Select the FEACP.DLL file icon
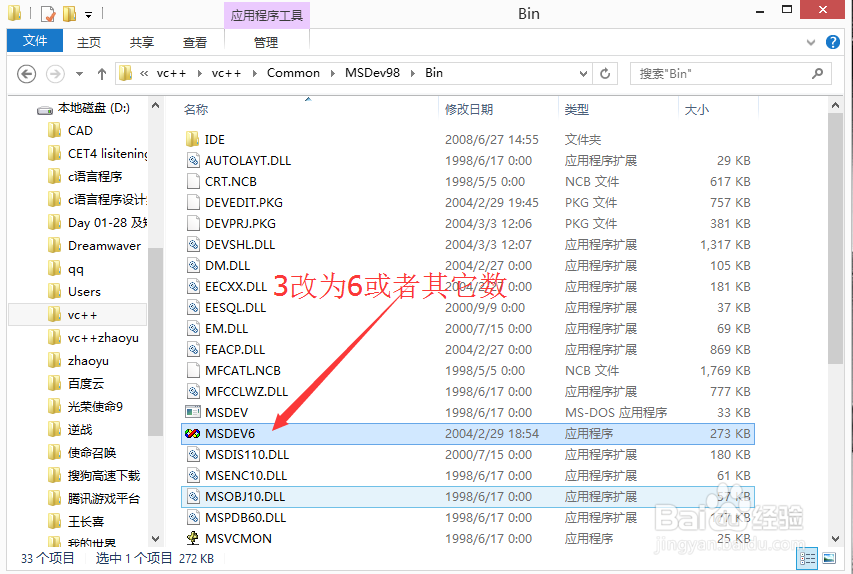The width and height of the screenshot is (853, 574). (x=193, y=349)
